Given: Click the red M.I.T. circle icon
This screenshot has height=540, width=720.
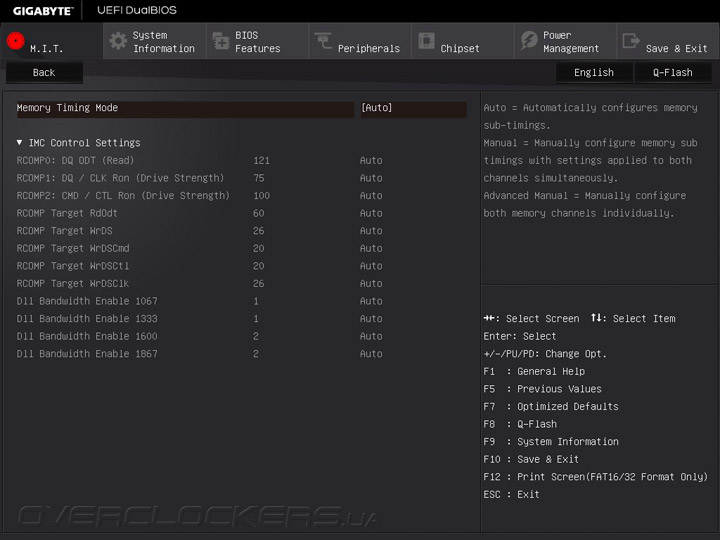Looking at the screenshot, I should [16, 41].
